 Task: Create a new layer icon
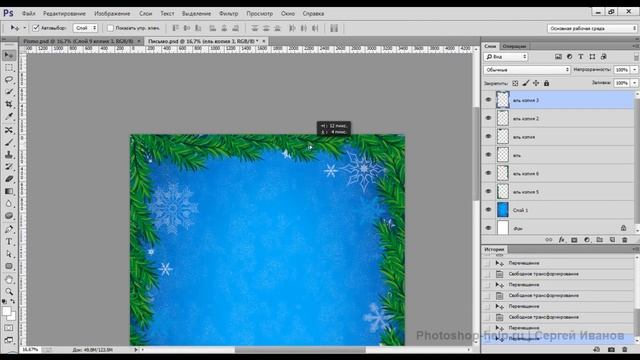[612, 240]
